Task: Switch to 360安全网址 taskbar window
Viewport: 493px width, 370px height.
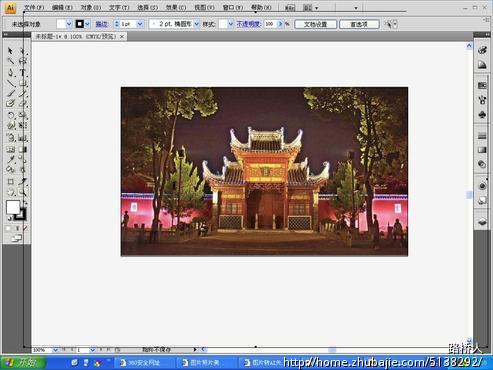Action: 144,362
